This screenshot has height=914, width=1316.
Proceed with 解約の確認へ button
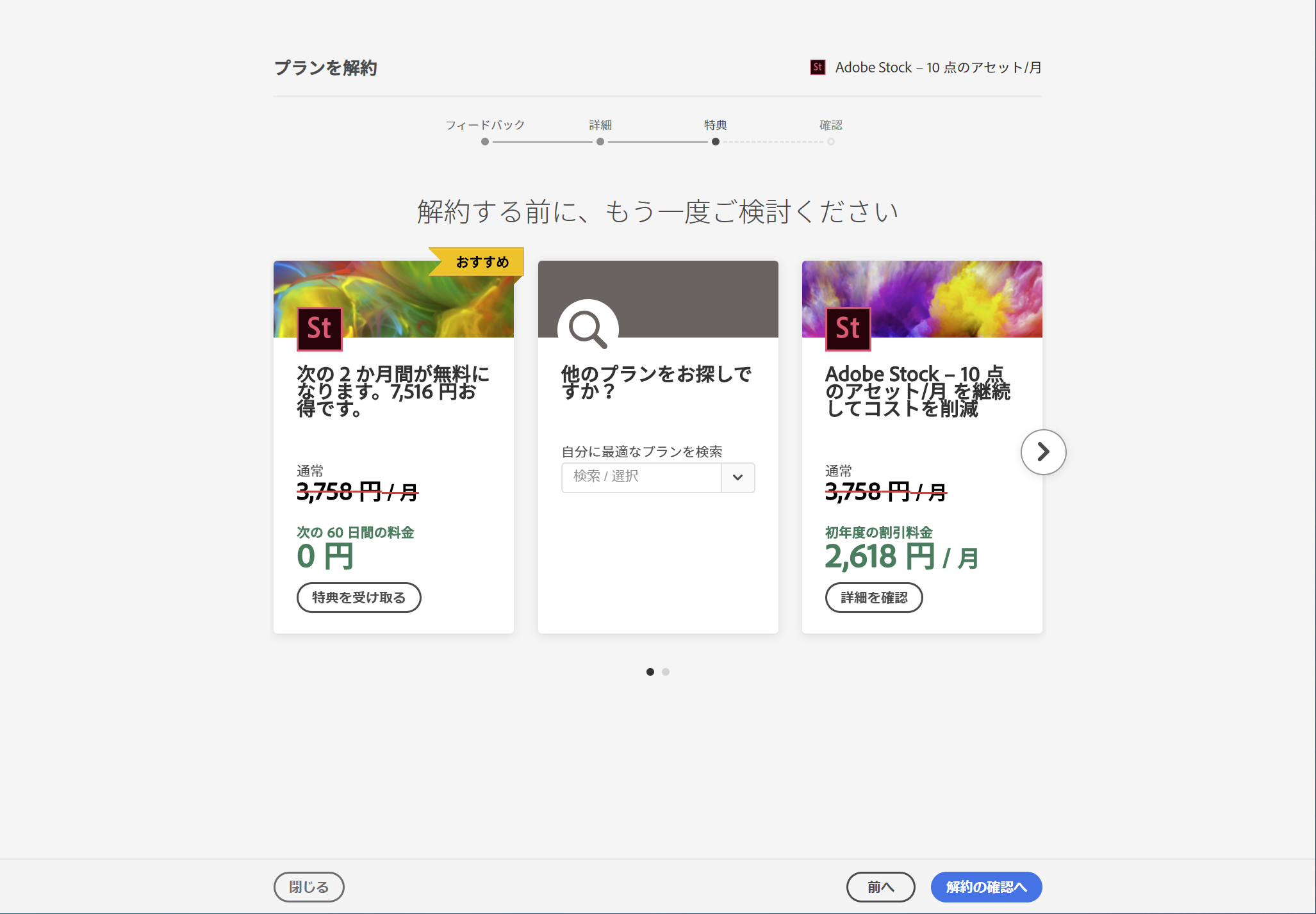coord(986,887)
